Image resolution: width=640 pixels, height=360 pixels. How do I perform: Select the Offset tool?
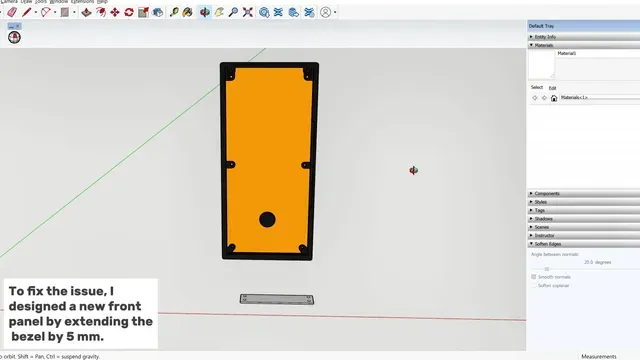click(100, 12)
